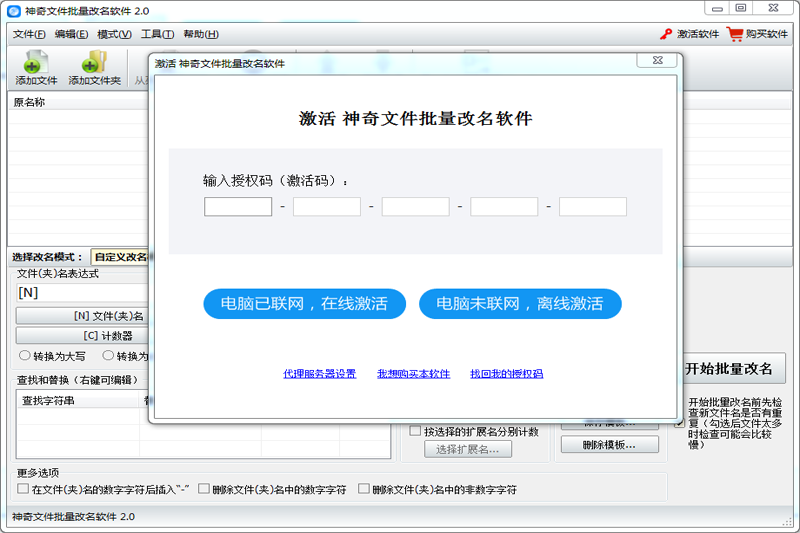Screen dimensions: 800x533
Task: Open the 帮助(H) menu
Action: (201, 34)
